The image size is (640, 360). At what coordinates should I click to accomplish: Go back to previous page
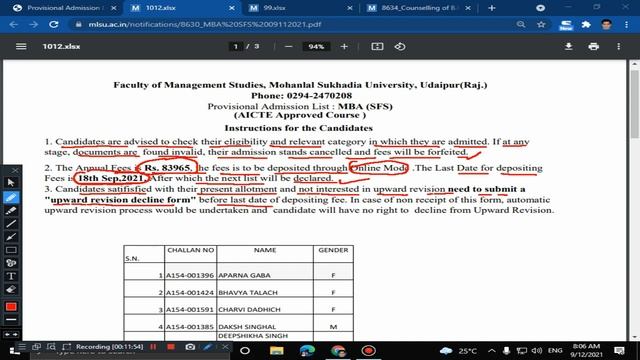13,24
